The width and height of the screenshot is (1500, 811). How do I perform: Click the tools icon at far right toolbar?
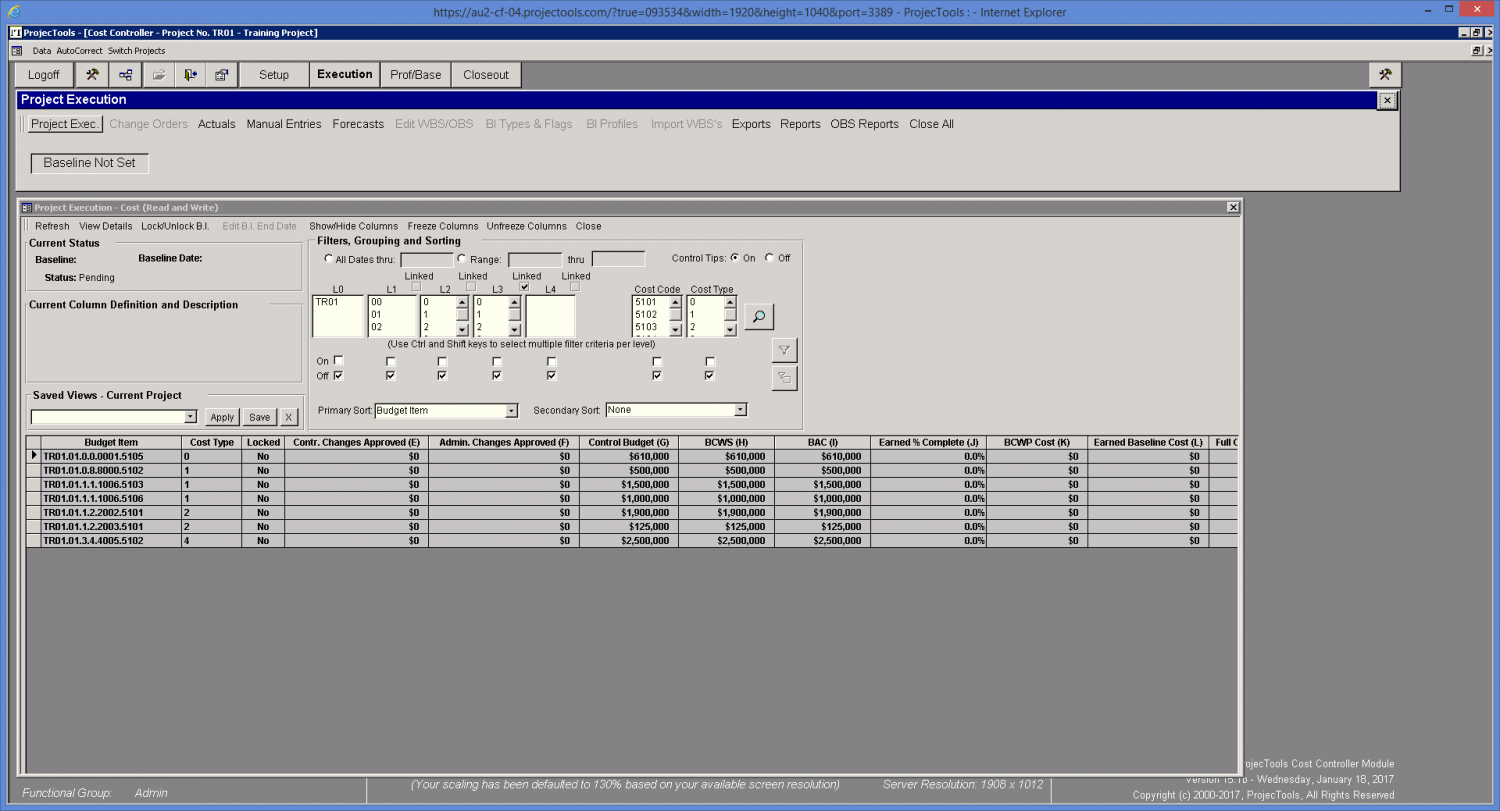1385,75
